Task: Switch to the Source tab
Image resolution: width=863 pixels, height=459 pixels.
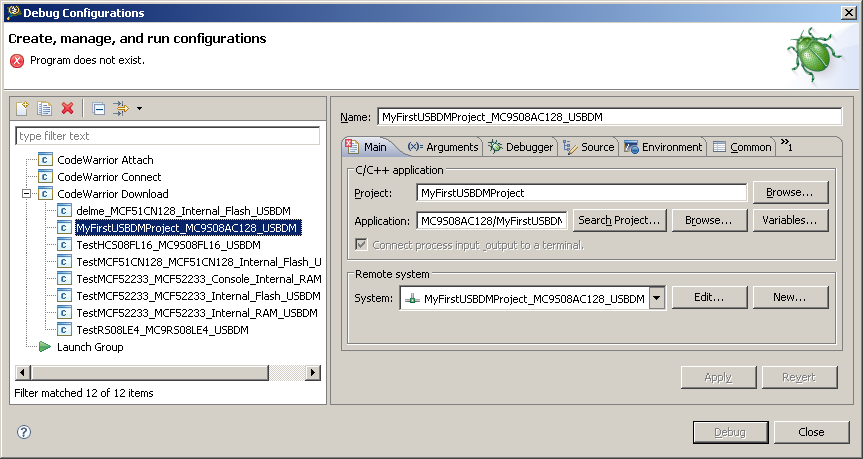Action: (x=588, y=147)
